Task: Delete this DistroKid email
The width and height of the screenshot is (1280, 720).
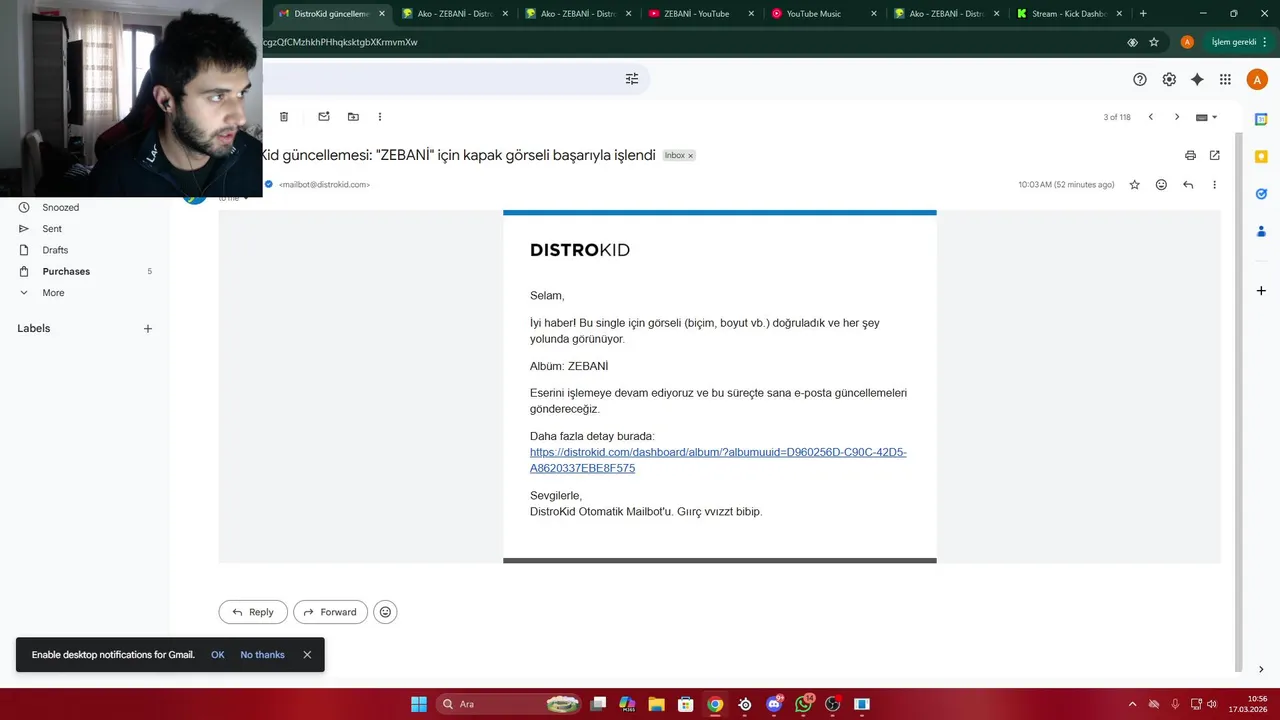Action: tap(284, 117)
